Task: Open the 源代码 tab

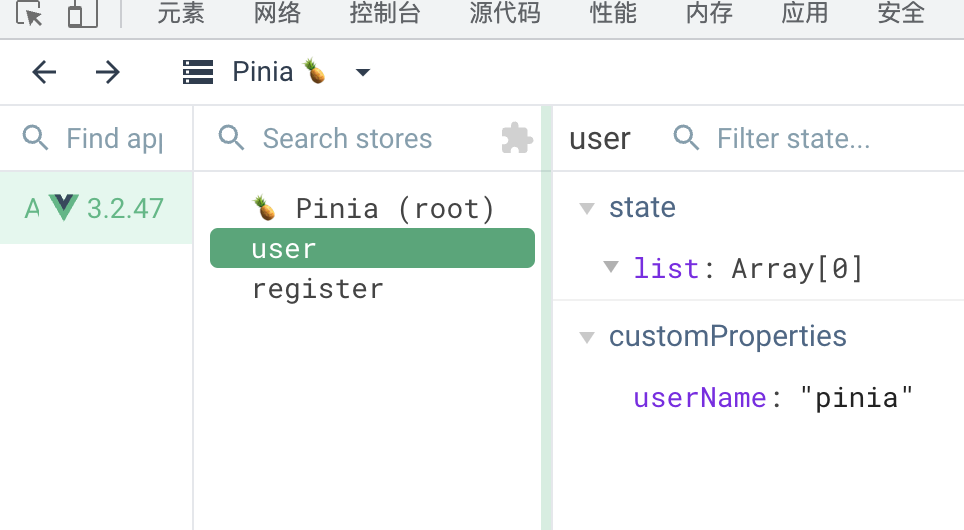Action: 505,13
